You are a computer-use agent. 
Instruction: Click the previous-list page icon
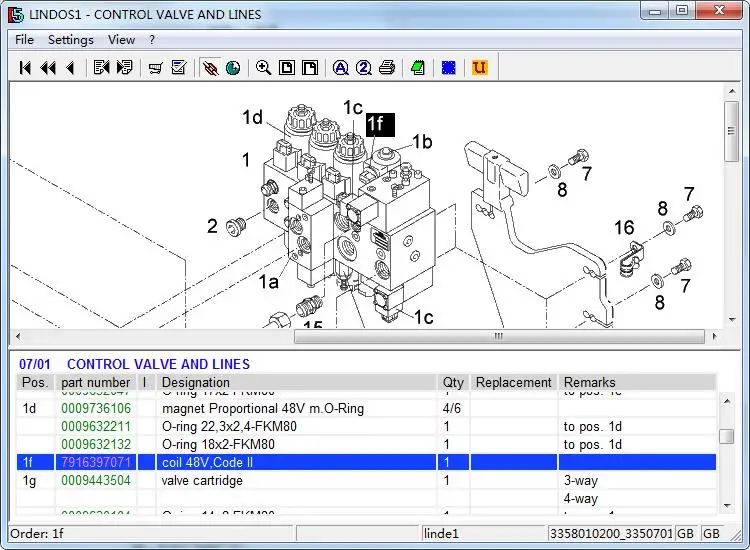[101, 67]
